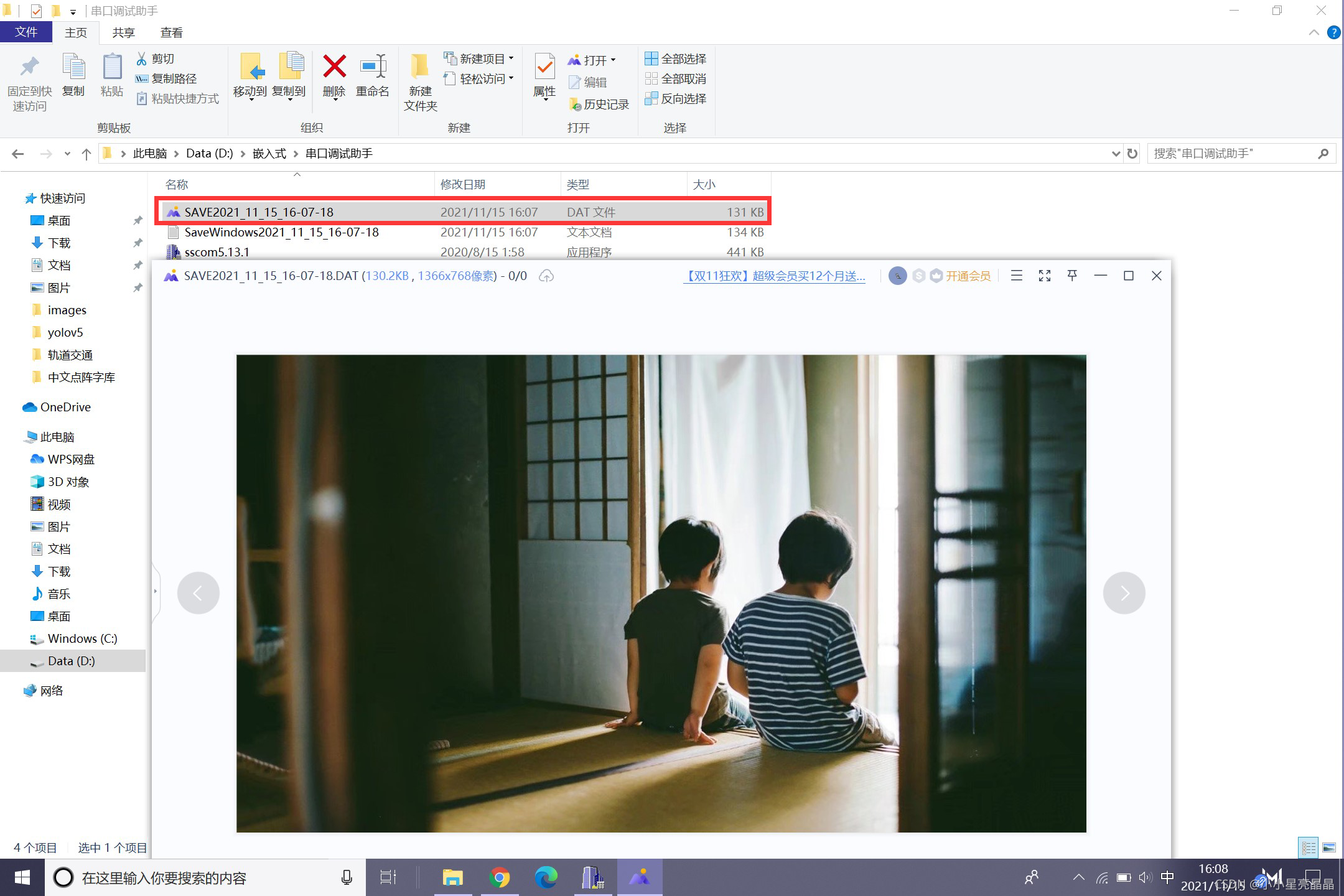The height and width of the screenshot is (896, 1344).
Task: Switch to large thumbnails view in status bar
Action: click(1329, 847)
